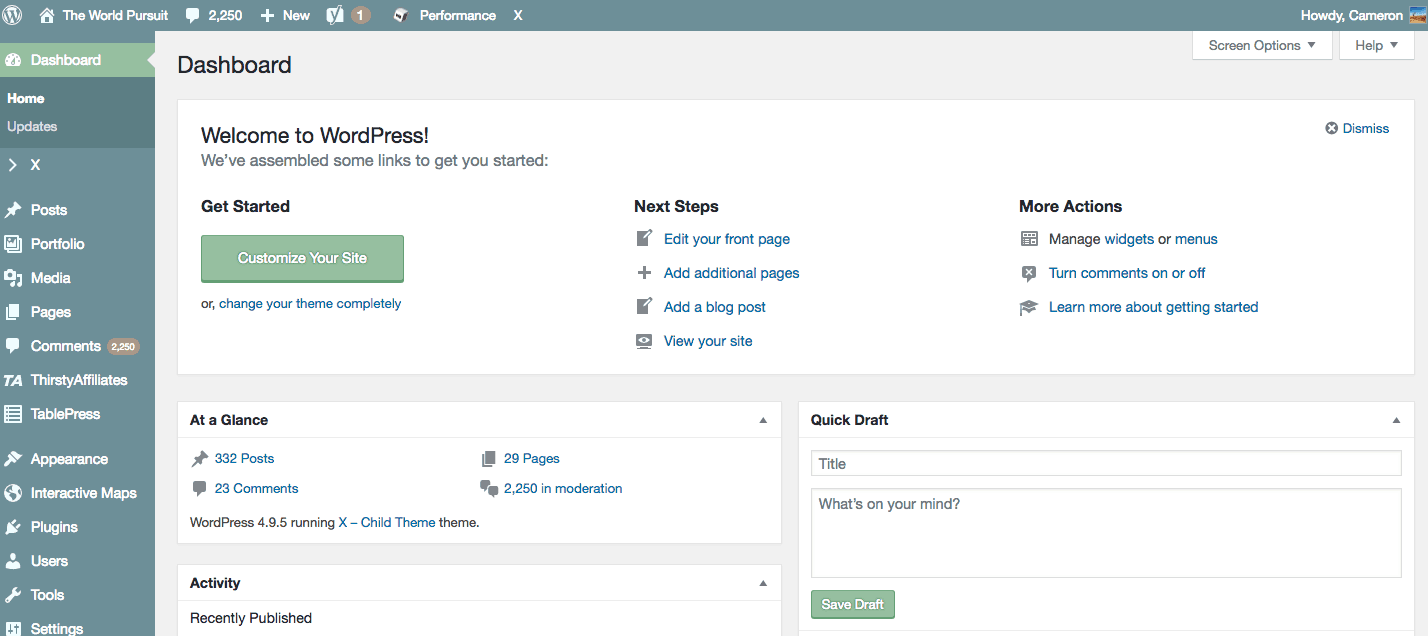Viewport: 1428px width, 636px height.
Task: Click the Dashboard gauge icon in sidebar
Action: point(13,60)
